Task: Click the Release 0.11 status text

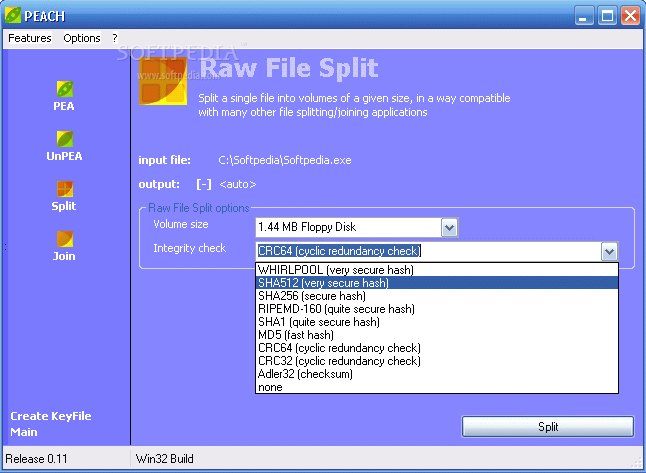Action: pyautogui.click(x=36, y=459)
